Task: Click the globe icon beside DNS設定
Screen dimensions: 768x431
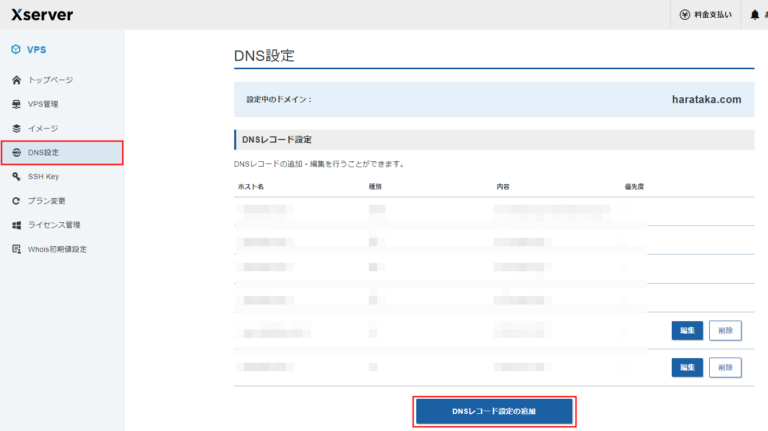Action: coord(16,152)
